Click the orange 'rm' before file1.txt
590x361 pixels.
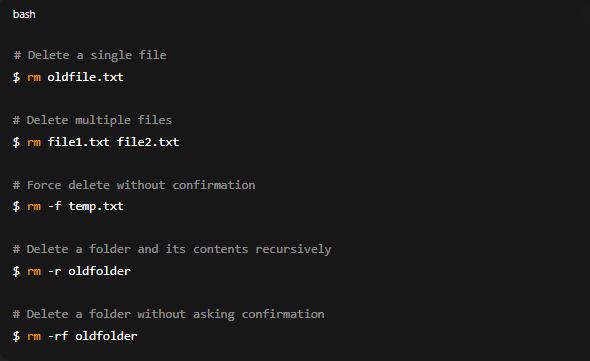click(34, 142)
